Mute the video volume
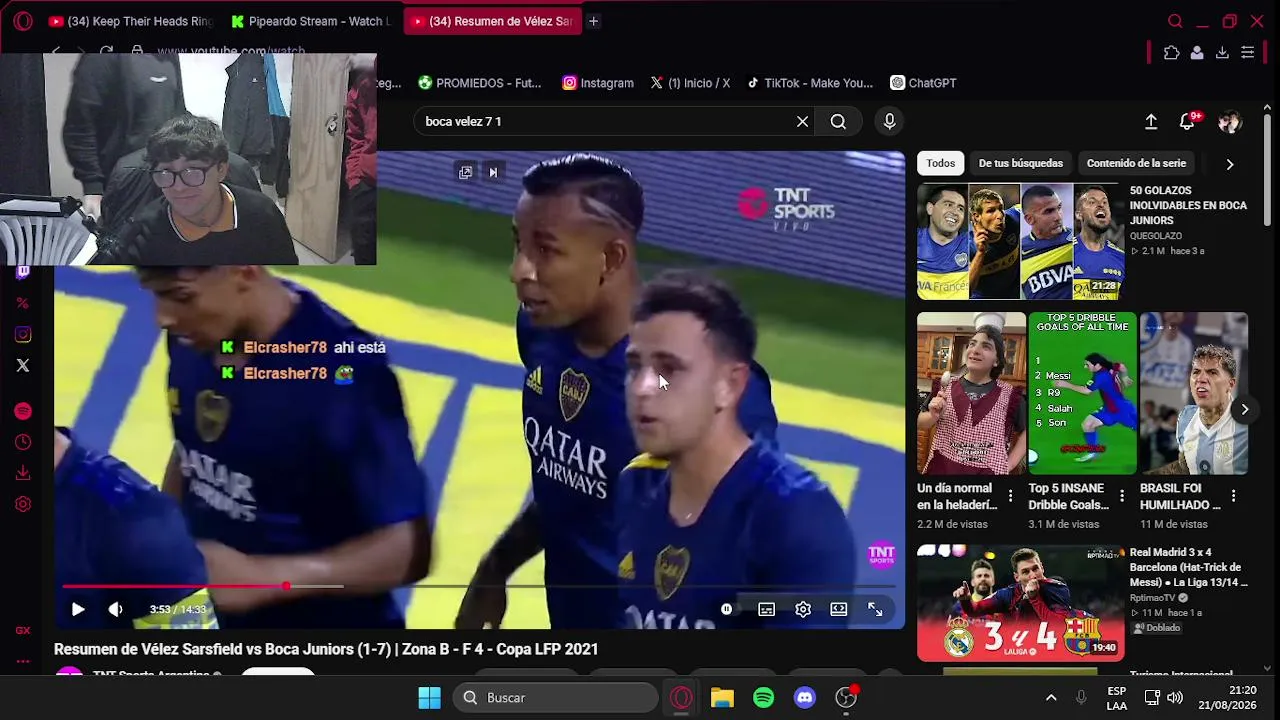 point(116,609)
